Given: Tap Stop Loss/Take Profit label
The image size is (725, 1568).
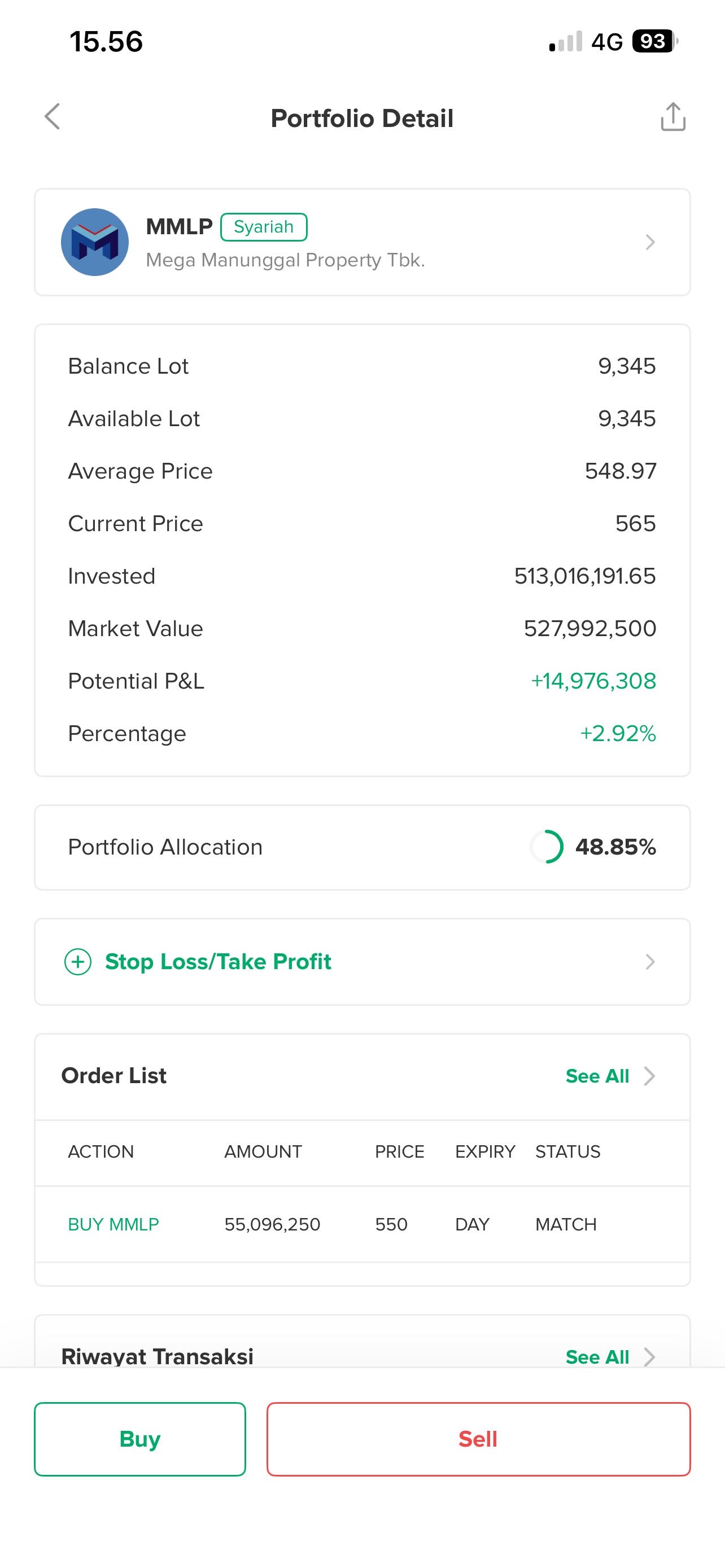Looking at the screenshot, I should 218,962.
